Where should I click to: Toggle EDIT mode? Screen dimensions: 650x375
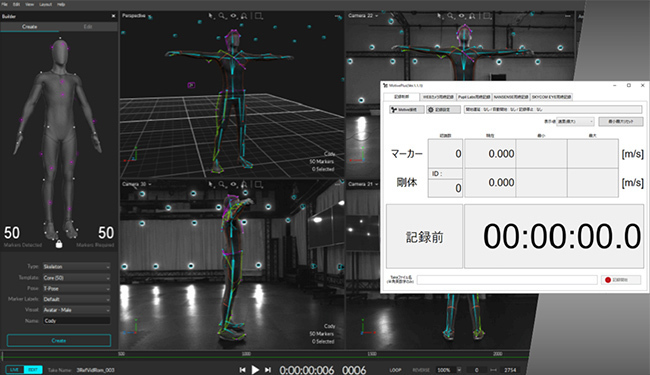33,370
